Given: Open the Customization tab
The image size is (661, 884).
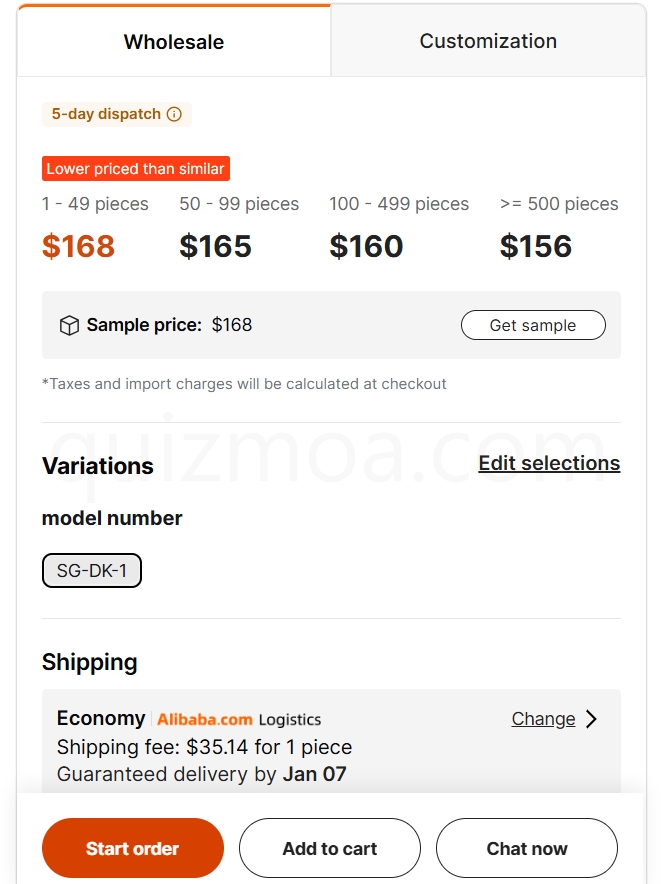Looking at the screenshot, I should click(x=488, y=41).
